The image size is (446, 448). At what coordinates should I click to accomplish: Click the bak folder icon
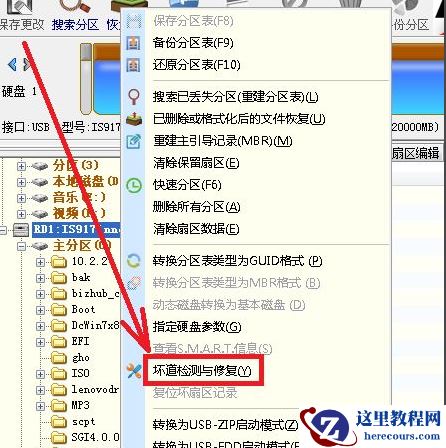click(x=59, y=278)
